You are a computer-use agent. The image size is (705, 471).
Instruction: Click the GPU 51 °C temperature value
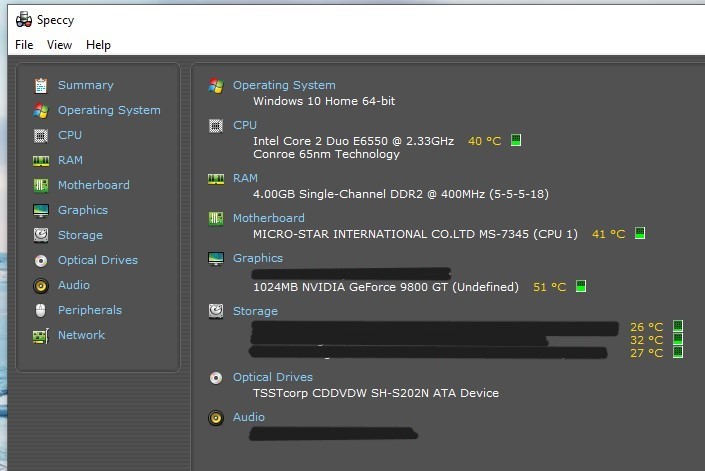[549, 287]
